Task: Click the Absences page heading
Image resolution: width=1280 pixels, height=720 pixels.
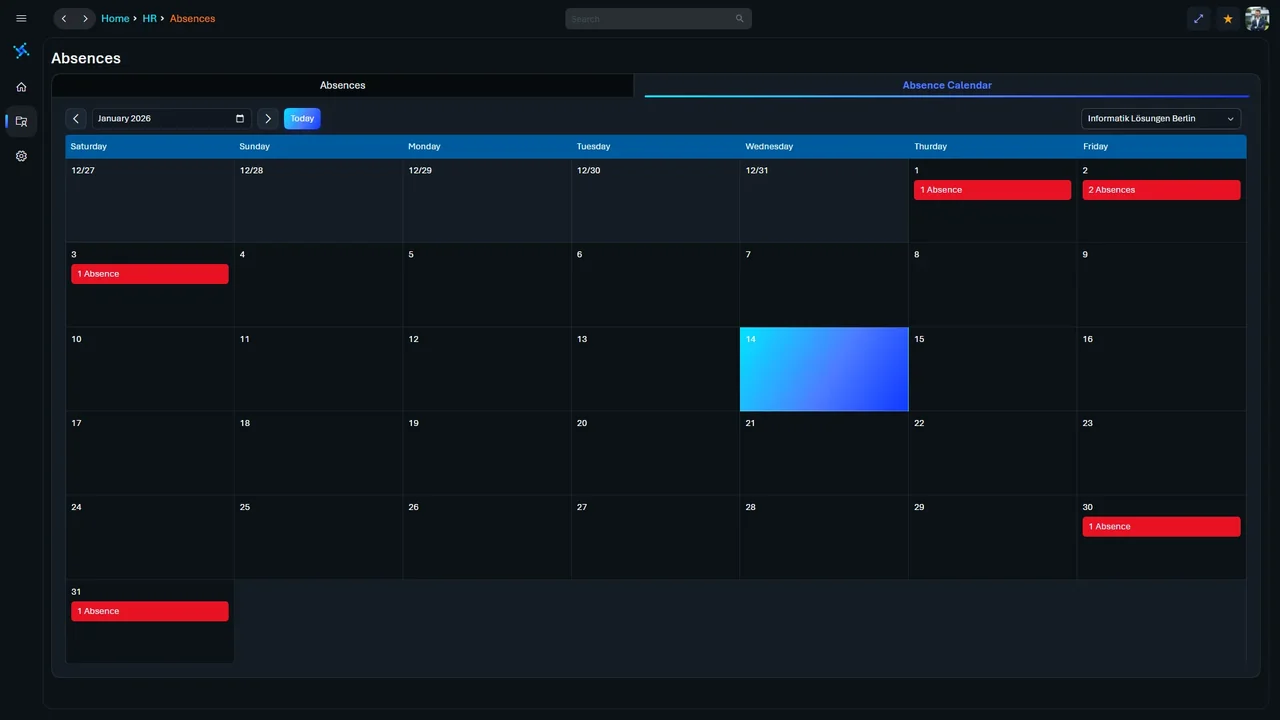Action: click(86, 59)
